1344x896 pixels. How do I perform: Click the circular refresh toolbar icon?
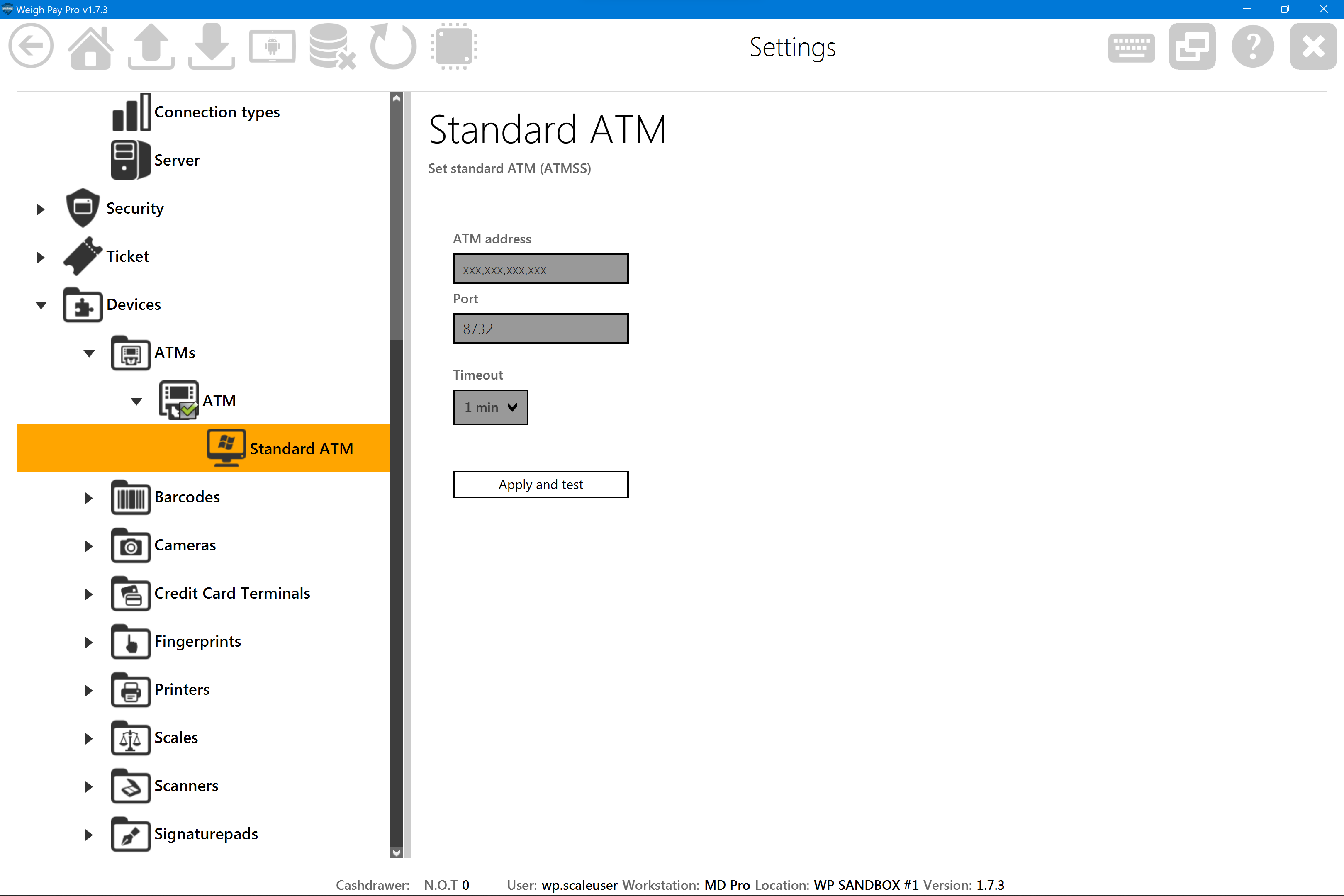[393, 46]
